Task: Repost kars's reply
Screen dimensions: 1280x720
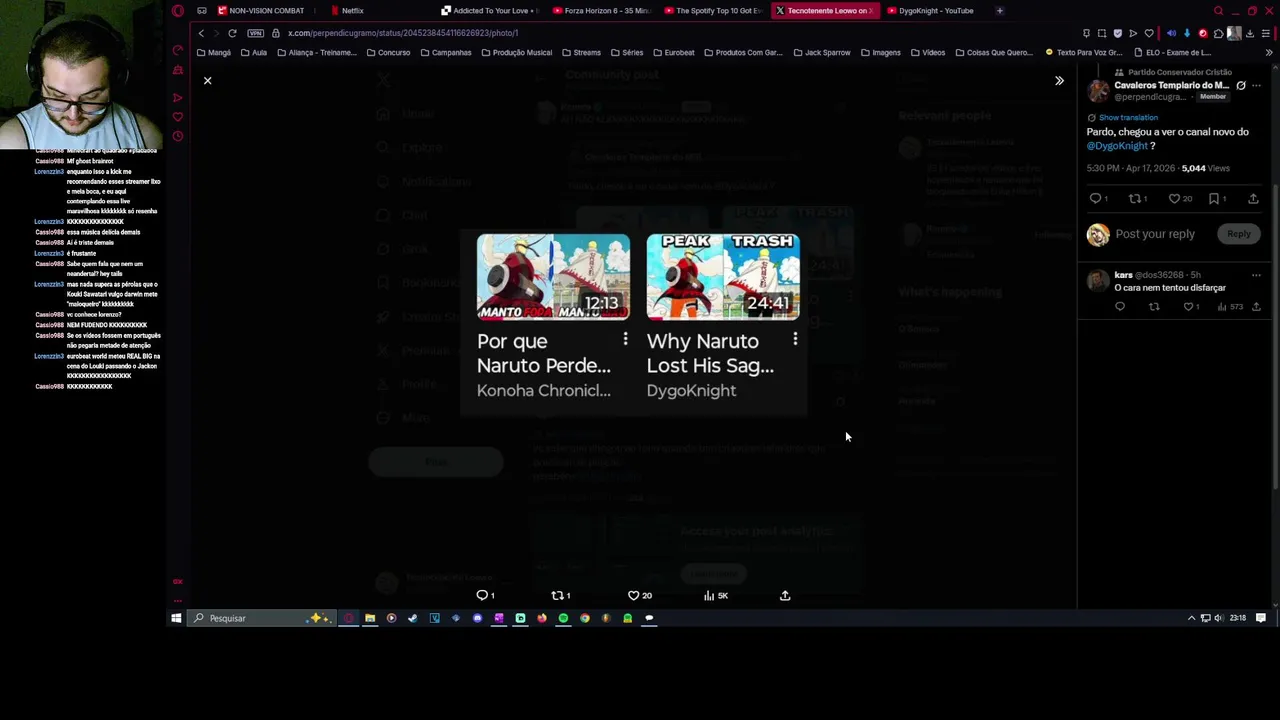Action: click(1154, 307)
